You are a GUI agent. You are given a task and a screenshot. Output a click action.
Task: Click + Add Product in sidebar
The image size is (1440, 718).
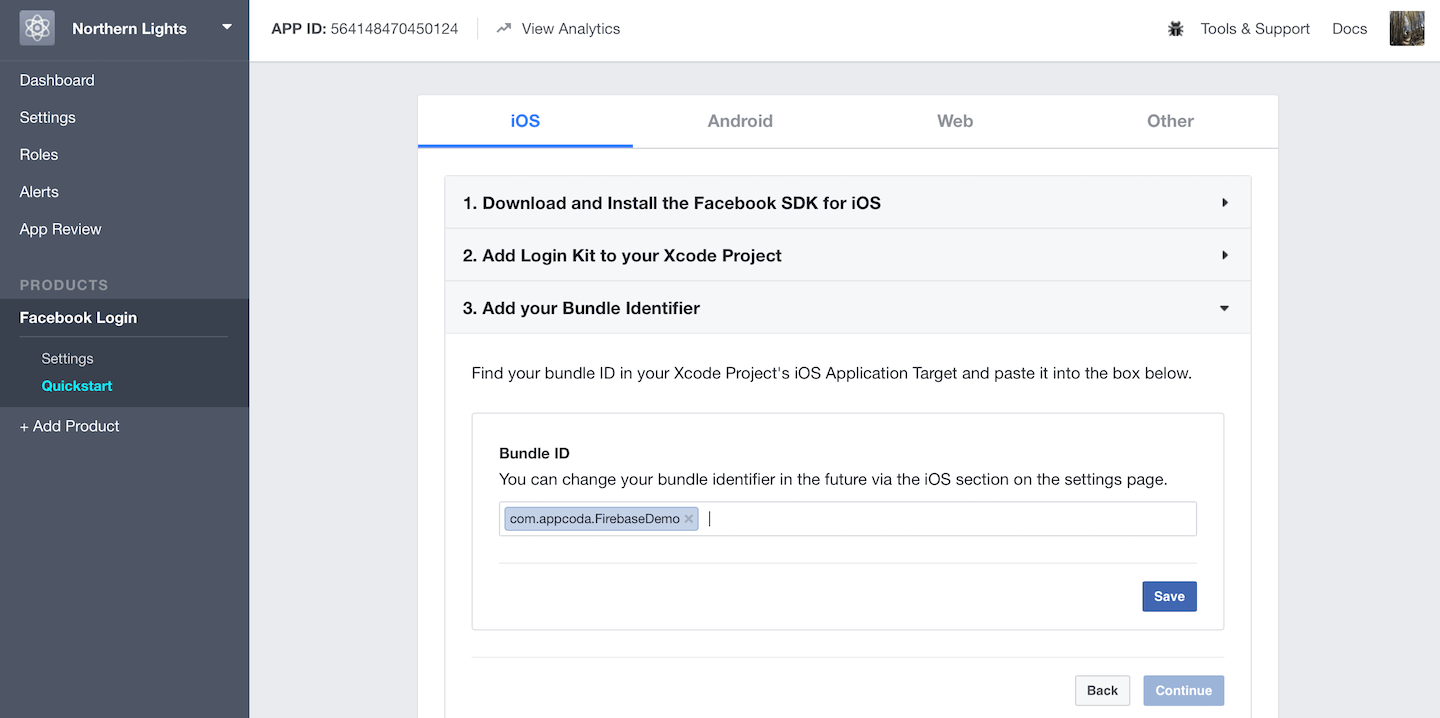point(70,426)
